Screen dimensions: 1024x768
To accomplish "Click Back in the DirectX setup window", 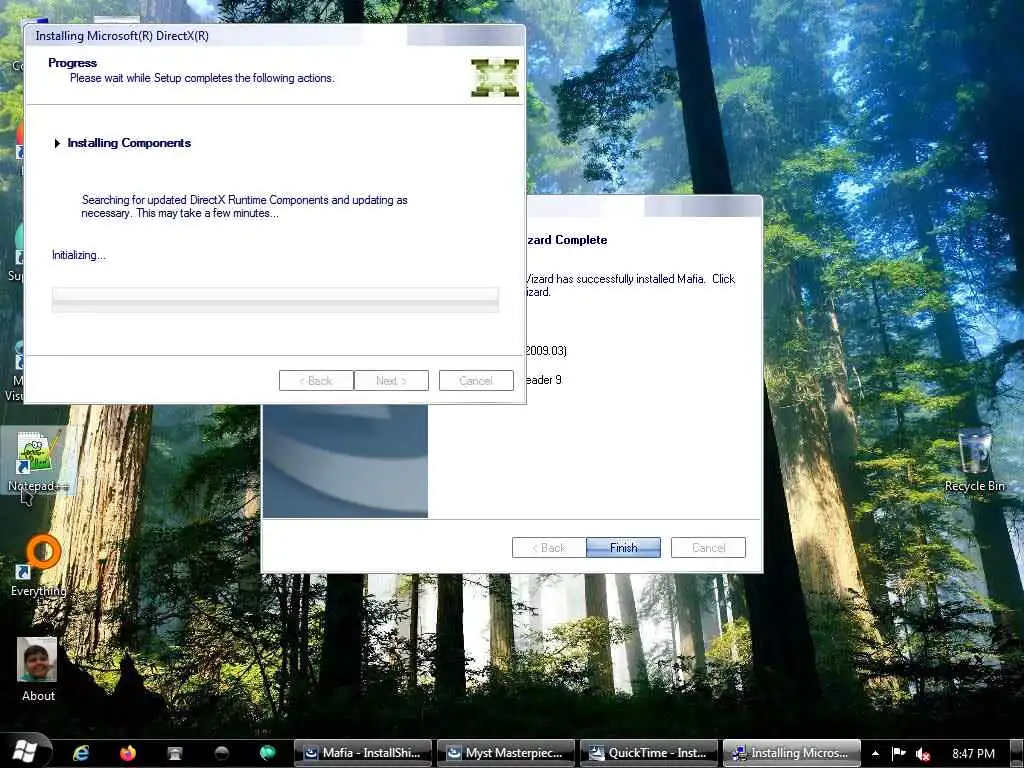I will click(316, 380).
